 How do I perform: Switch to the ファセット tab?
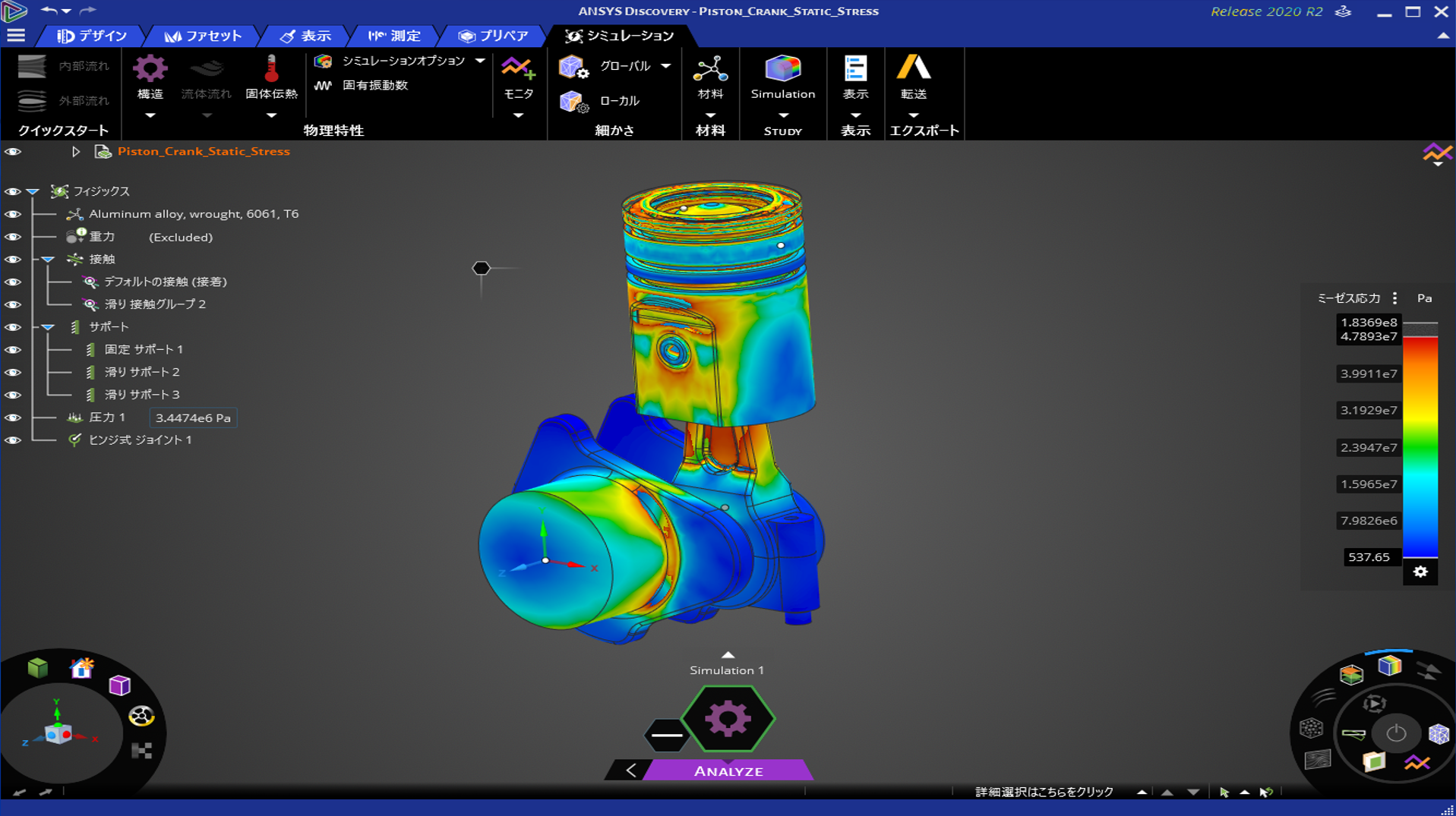click(x=203, y=36)
